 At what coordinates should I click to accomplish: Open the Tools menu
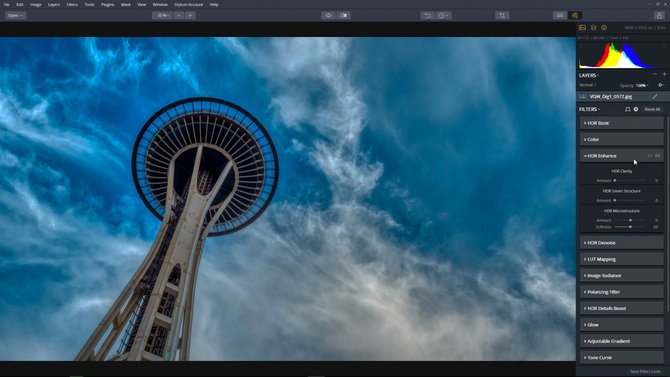[x=89, y=4]
